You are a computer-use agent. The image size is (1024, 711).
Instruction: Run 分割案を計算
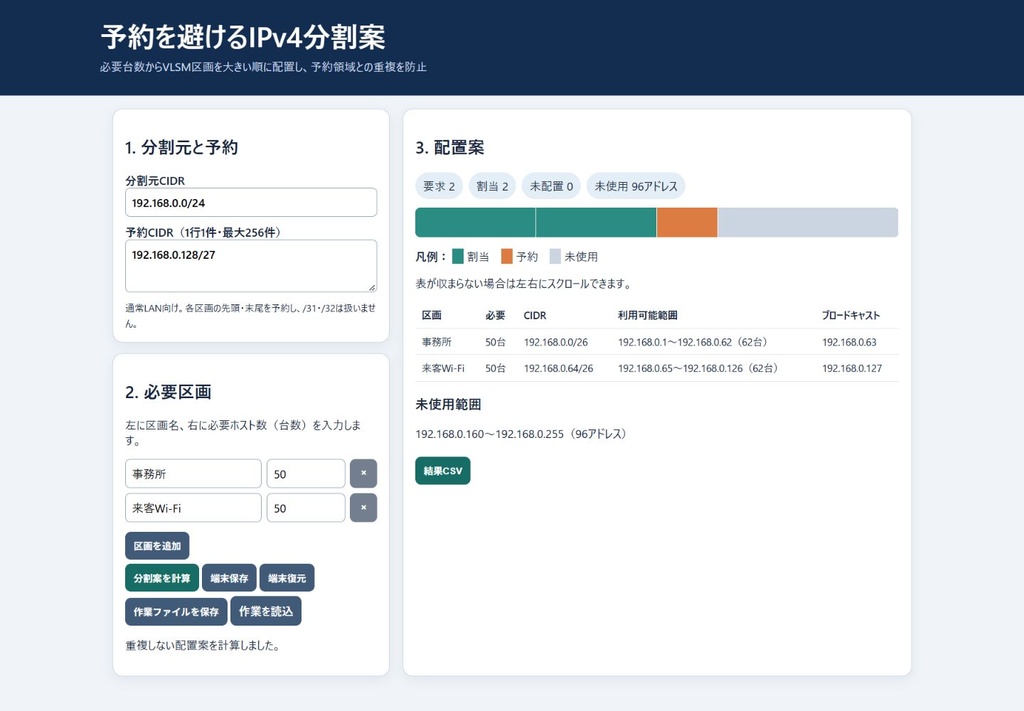tap(162, 578)
